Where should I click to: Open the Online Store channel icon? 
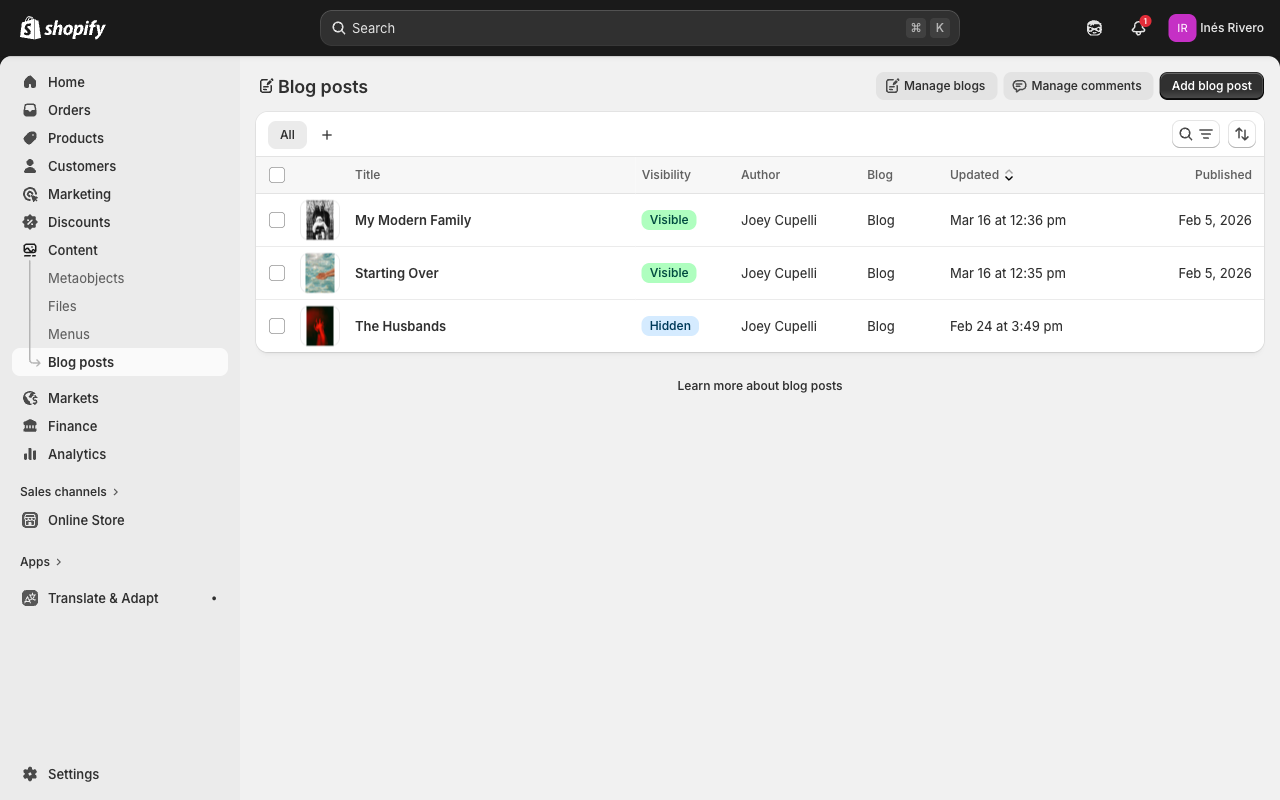(x=29, y=520)
